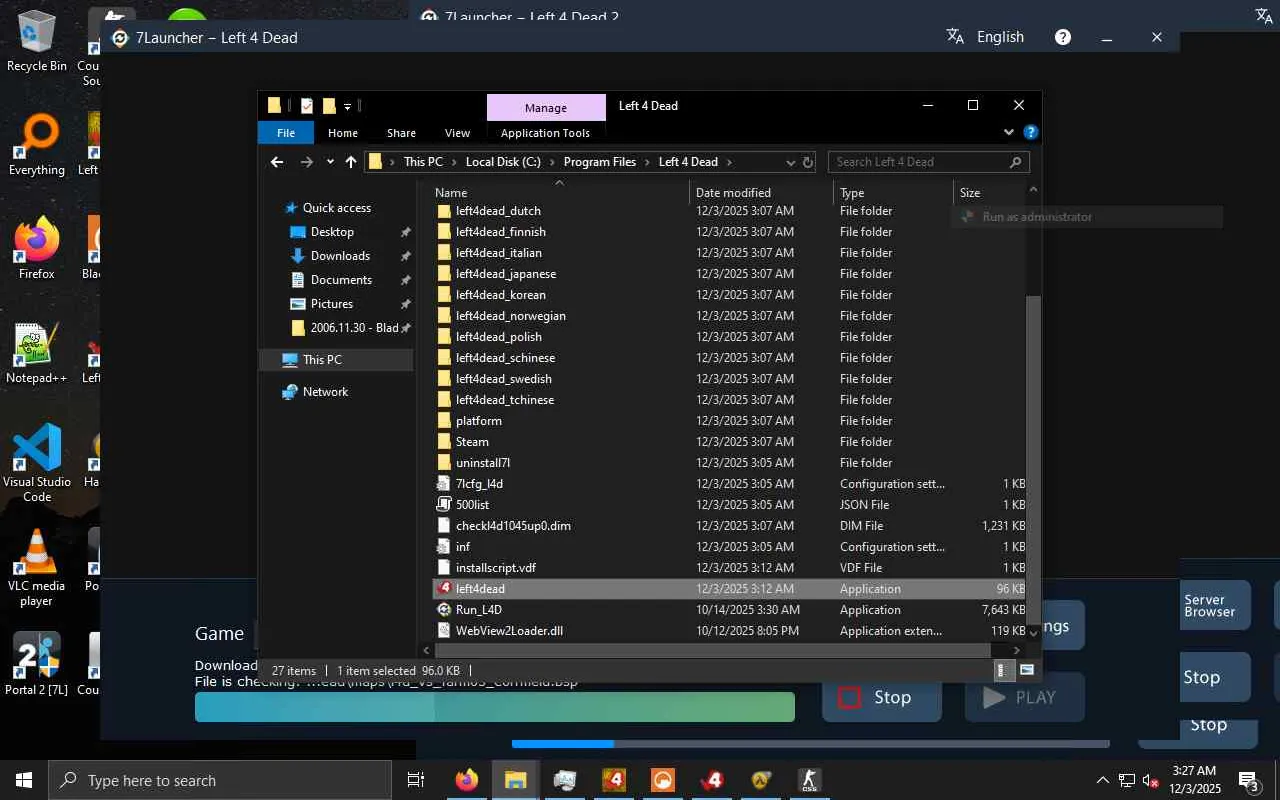This screenshot has width=1280, height=800.
Task: Switch Explorer to large icons view with the status bar toggle
Action: 1027,671
